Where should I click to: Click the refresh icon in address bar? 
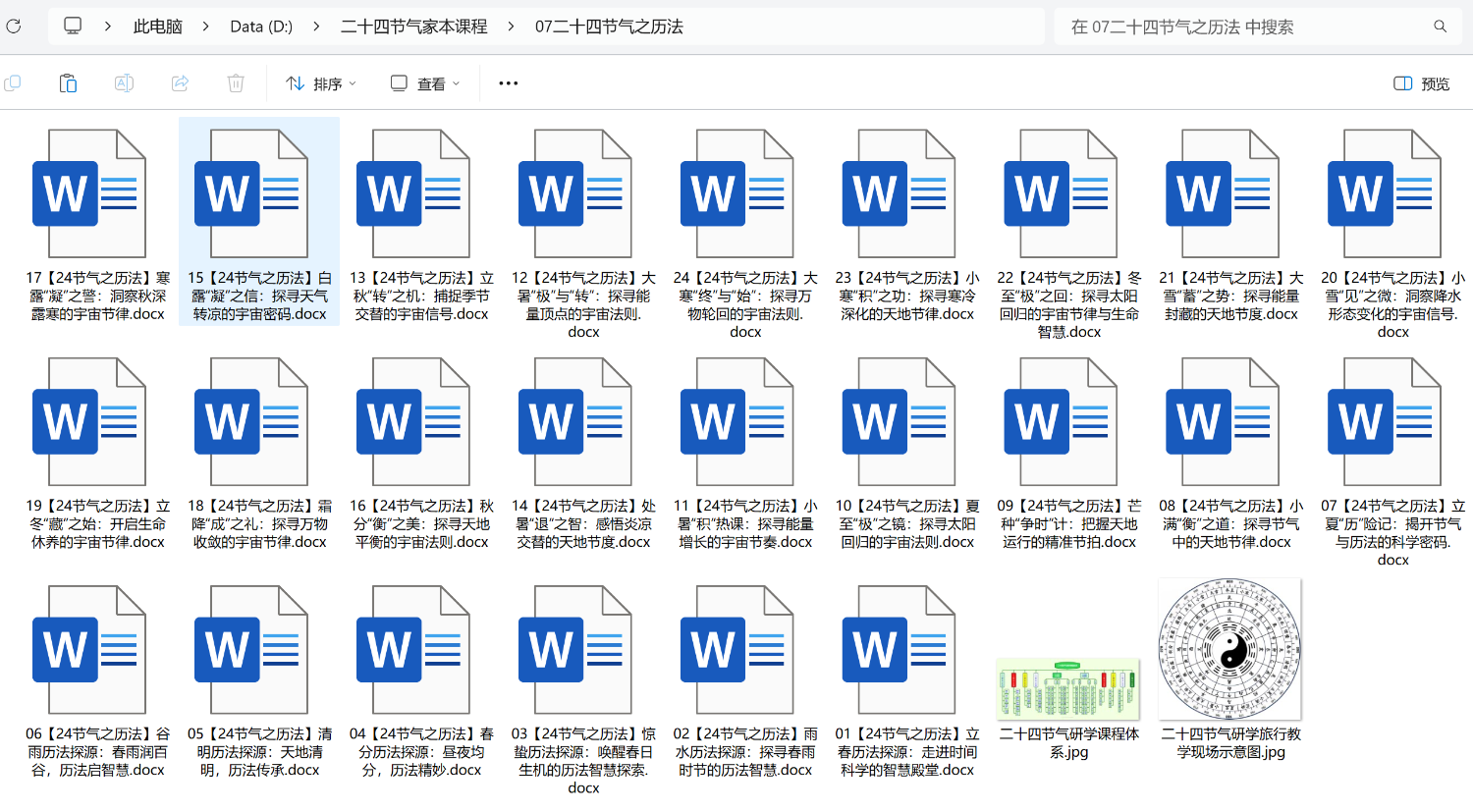14,27
